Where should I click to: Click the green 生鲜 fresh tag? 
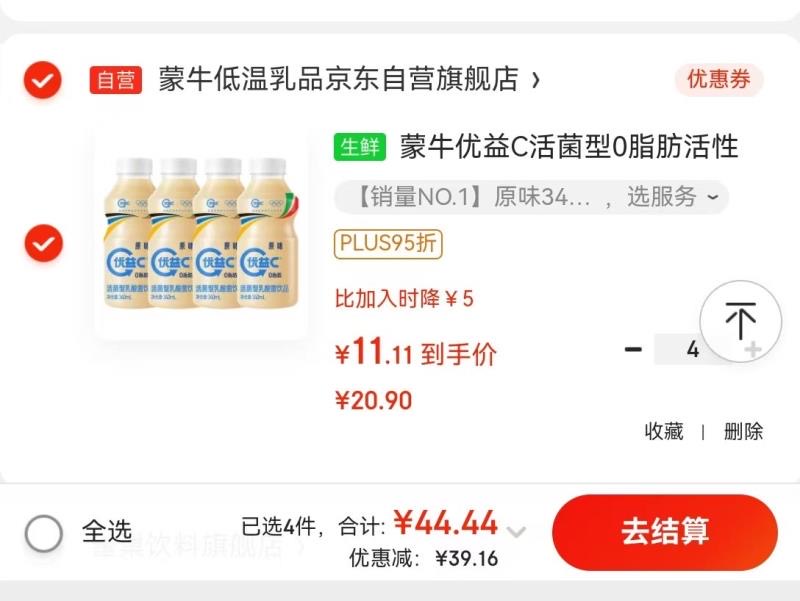(360, 147)
